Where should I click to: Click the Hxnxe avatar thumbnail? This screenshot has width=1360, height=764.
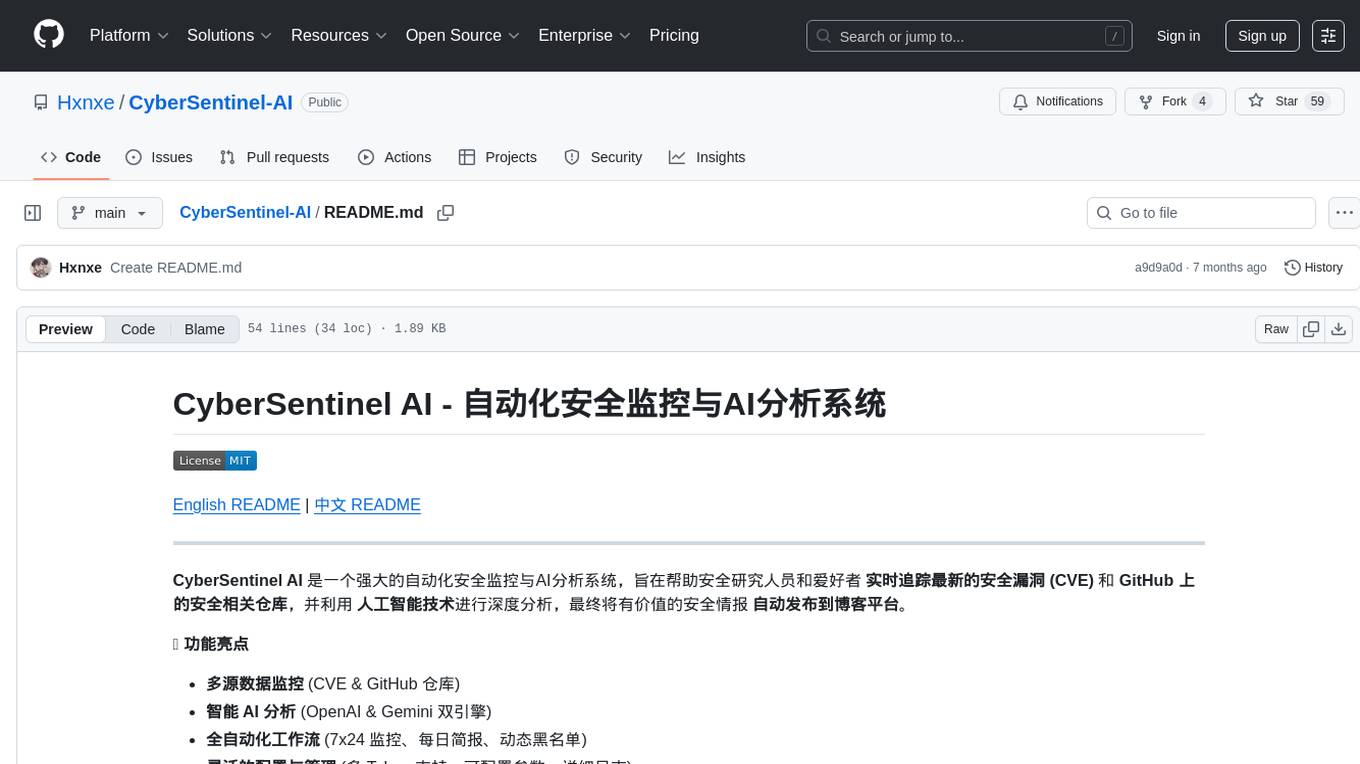(41, 268)
